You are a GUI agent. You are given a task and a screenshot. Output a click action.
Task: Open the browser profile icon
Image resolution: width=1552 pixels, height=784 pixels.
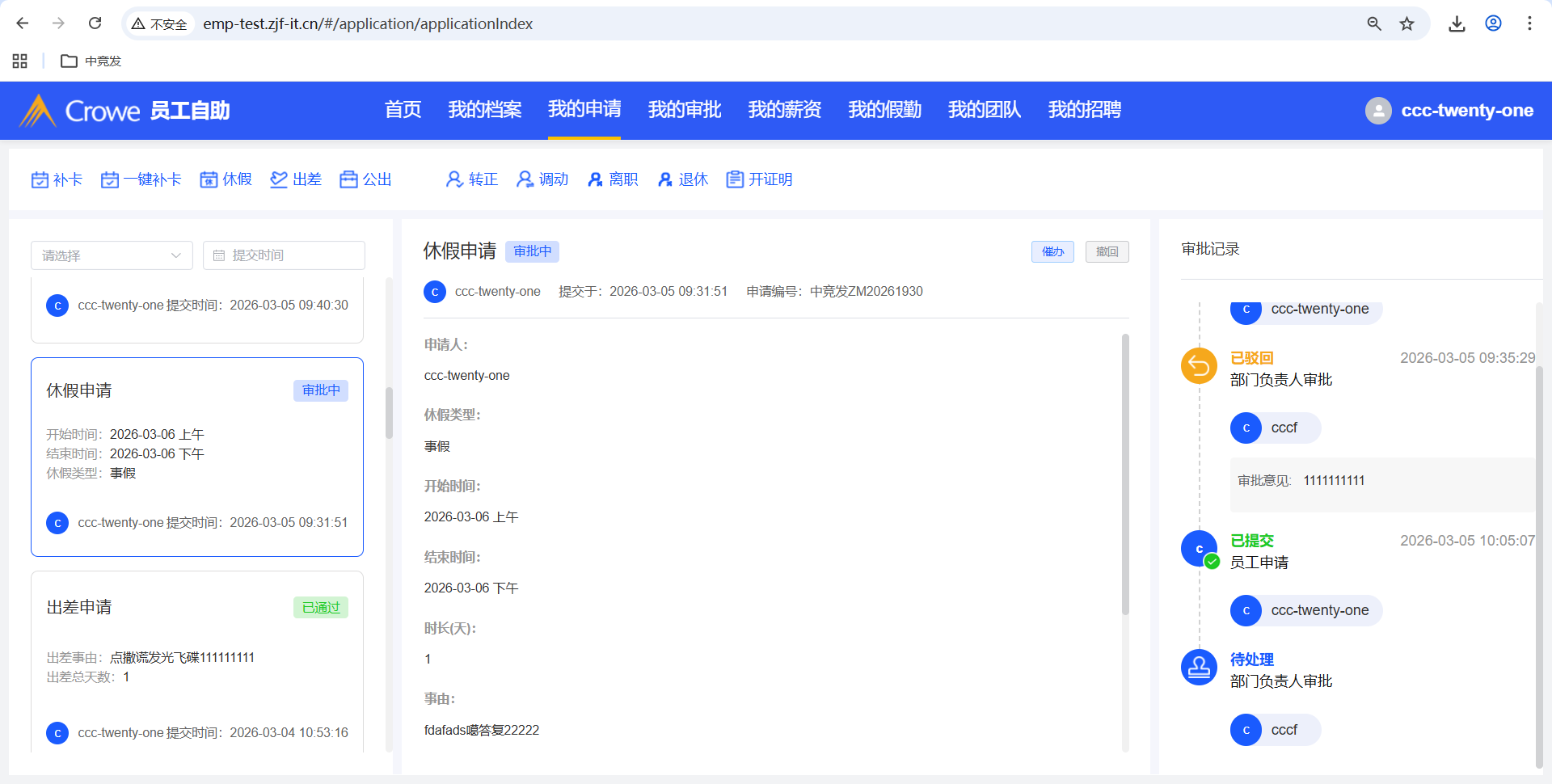1493,23
